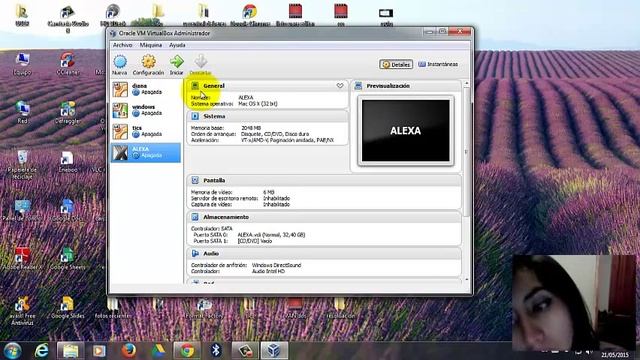Open the Máquina menu

coord(151,45)
